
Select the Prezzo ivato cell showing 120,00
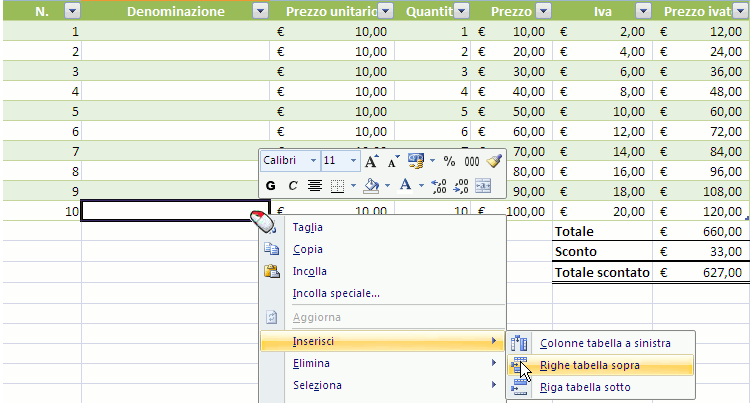[x=701, y=211]
